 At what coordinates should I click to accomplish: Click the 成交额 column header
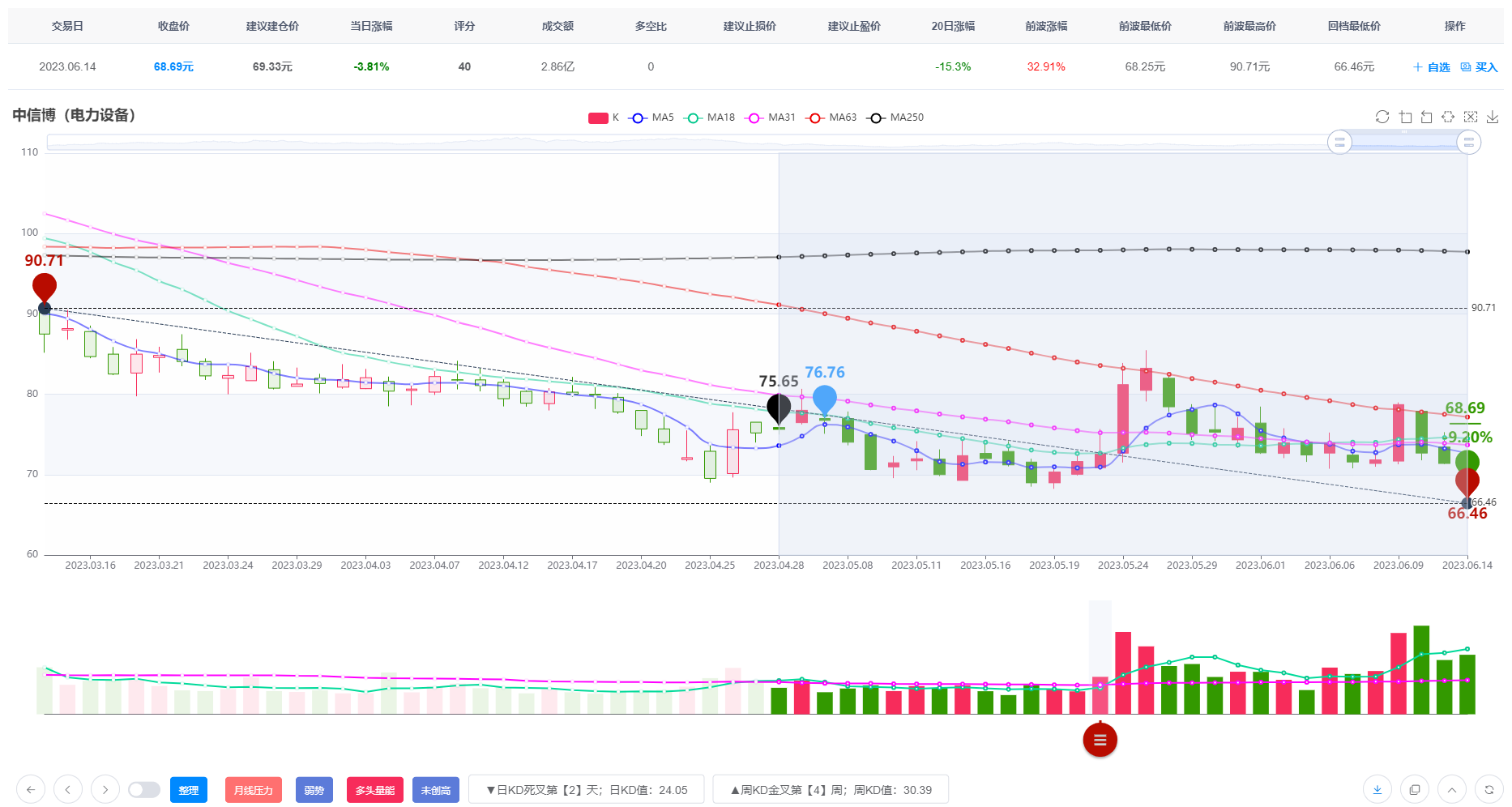coord(557,26)
